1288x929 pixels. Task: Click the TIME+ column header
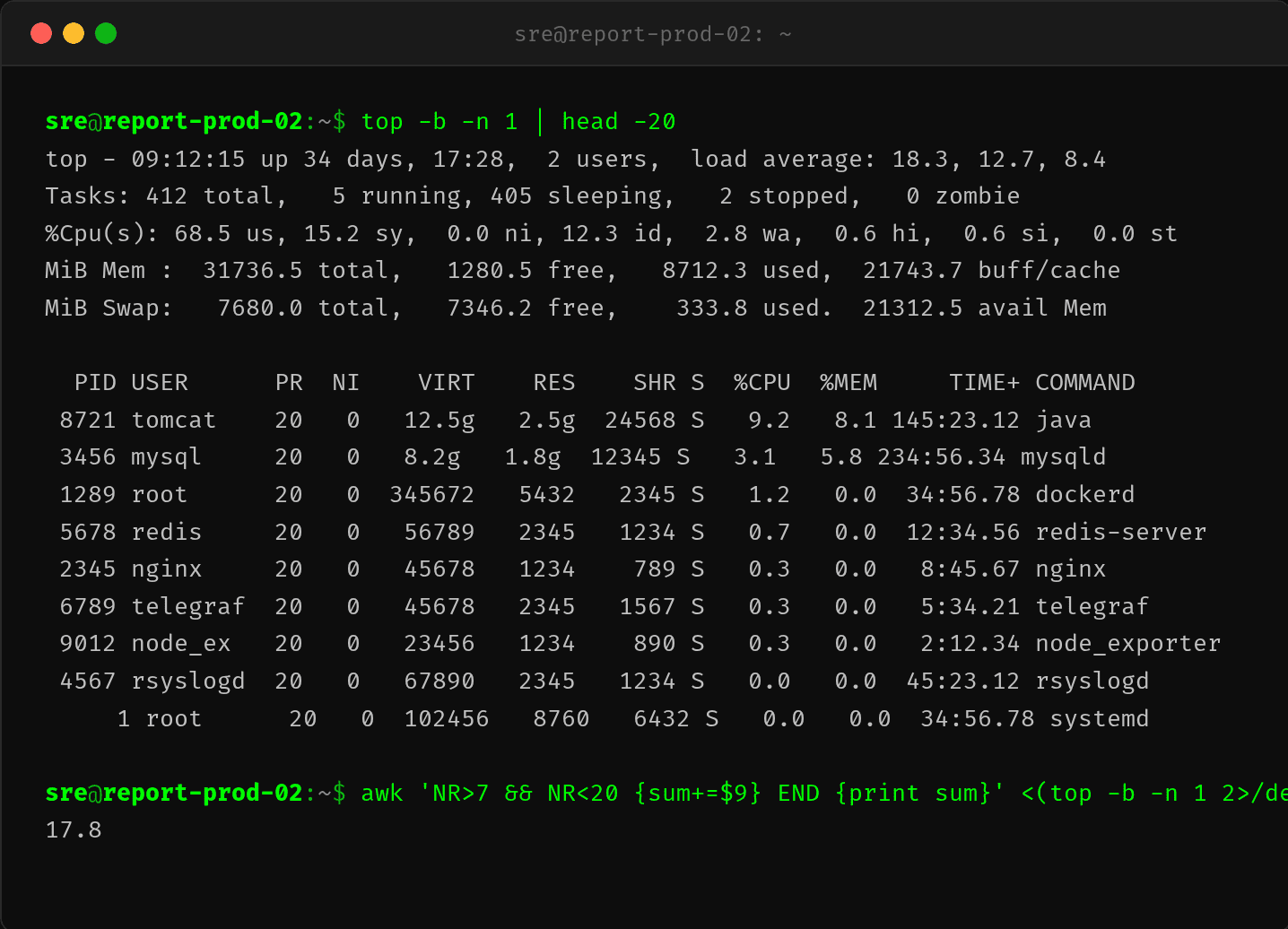click(x=985, y=383)
